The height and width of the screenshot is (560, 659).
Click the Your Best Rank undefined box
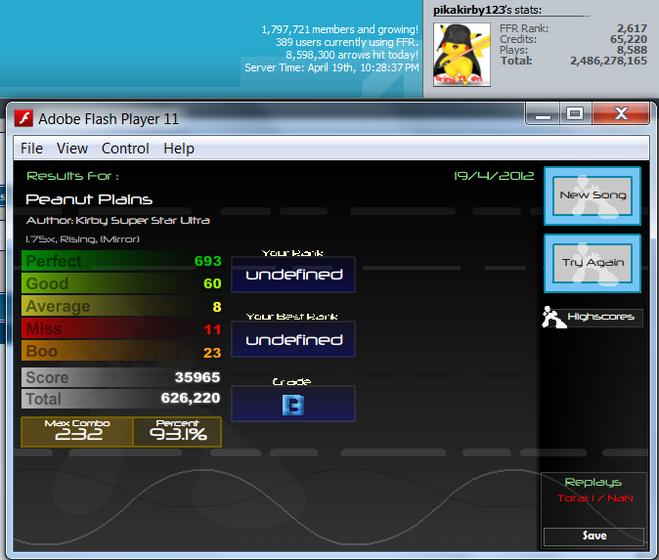293,340
